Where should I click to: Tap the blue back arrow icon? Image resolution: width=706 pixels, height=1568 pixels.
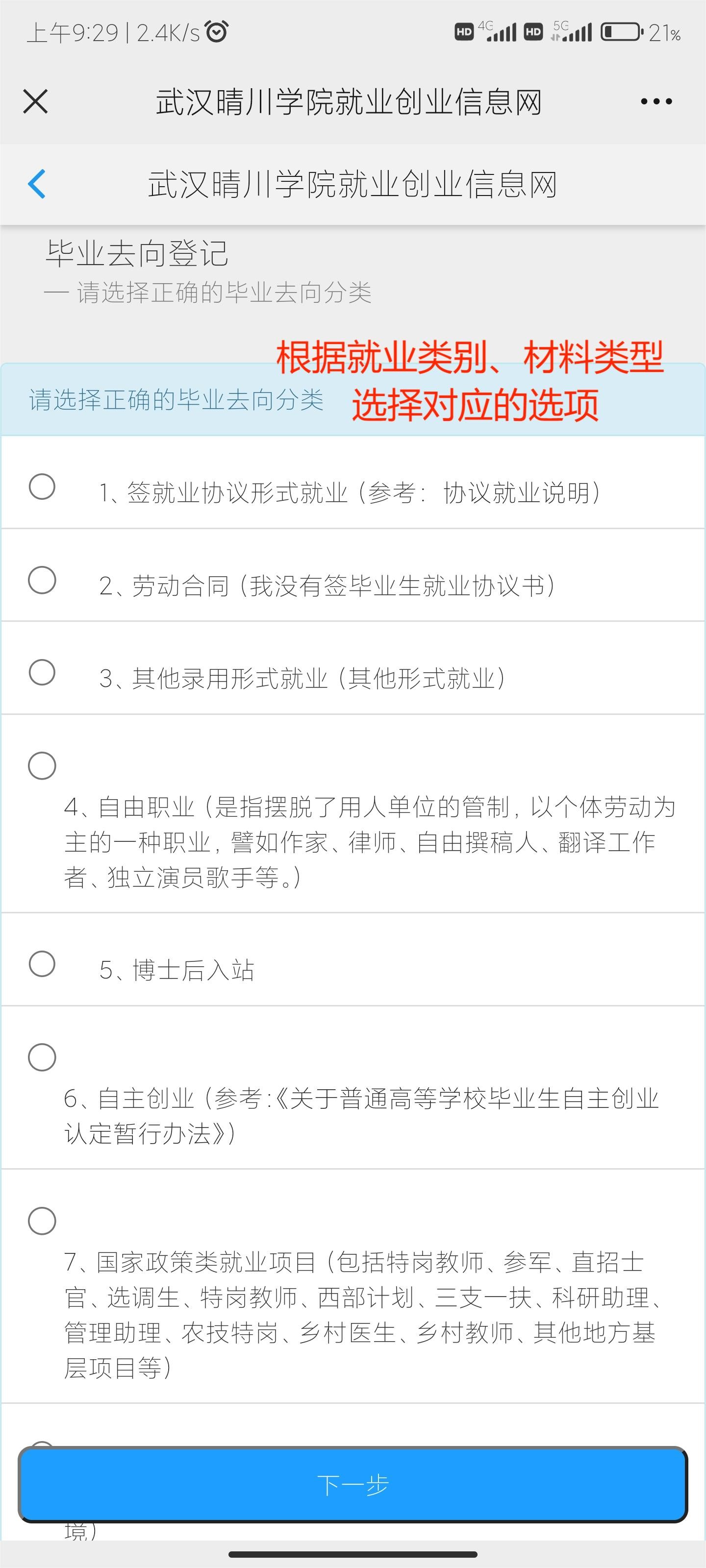(37, 184)
